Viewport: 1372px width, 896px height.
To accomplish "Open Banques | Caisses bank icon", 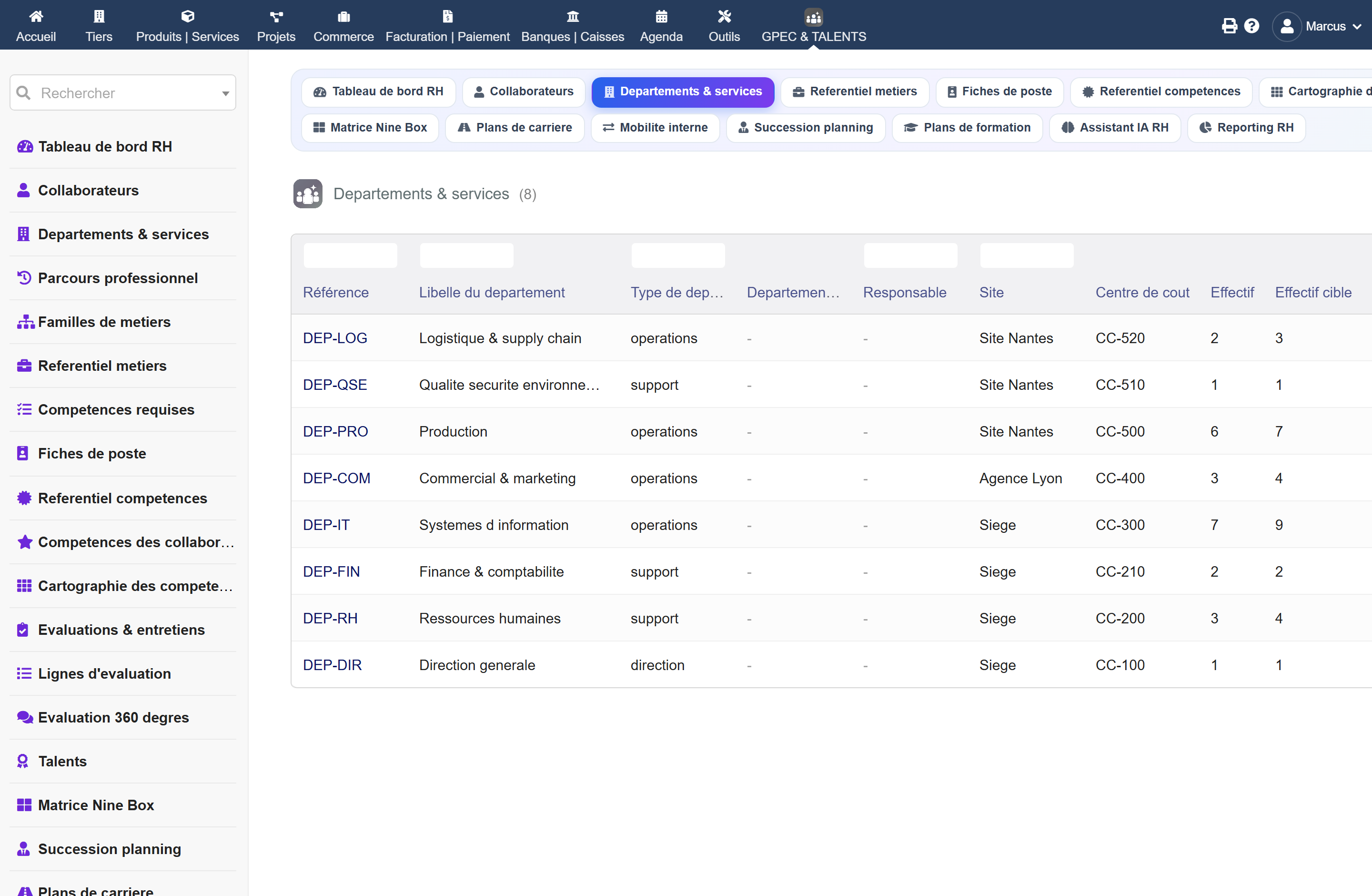I will [x=573, y=16].
